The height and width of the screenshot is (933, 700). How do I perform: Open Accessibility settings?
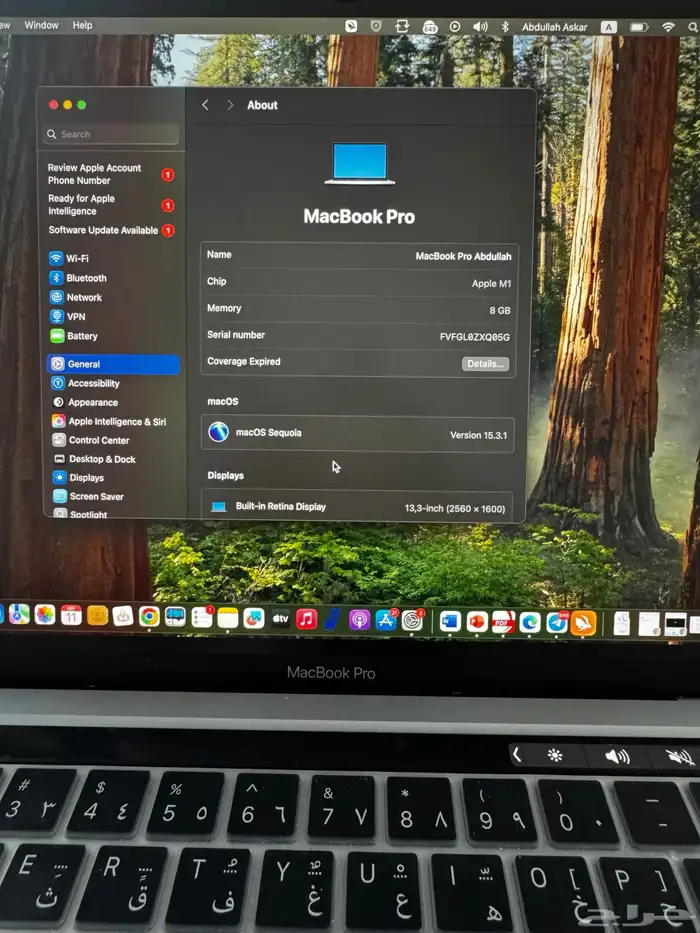pos(86,383)
